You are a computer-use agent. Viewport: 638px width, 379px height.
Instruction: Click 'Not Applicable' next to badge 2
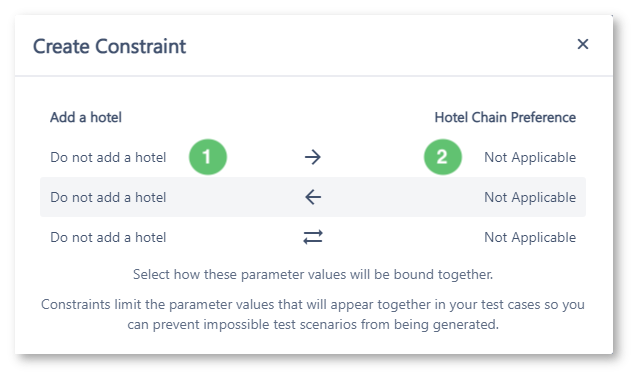tap(530, 158)
